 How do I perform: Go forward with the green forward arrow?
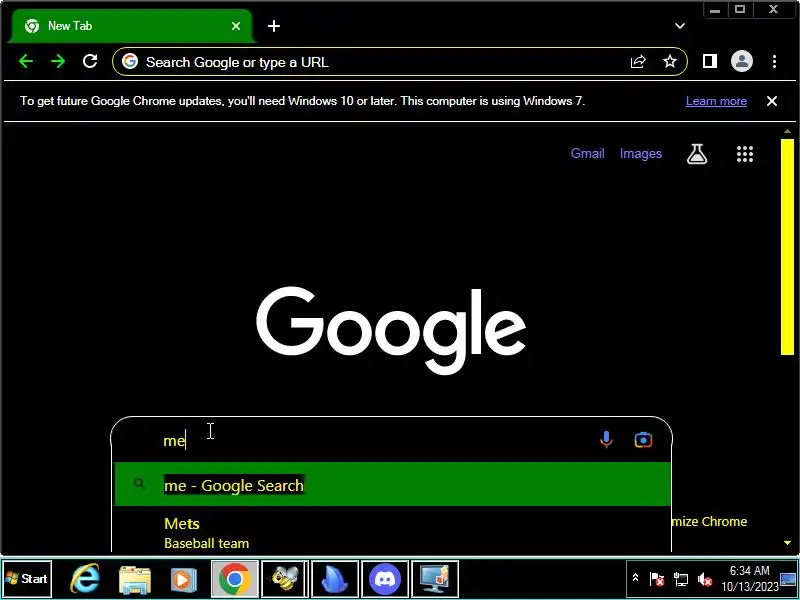[x=58, y=62]
